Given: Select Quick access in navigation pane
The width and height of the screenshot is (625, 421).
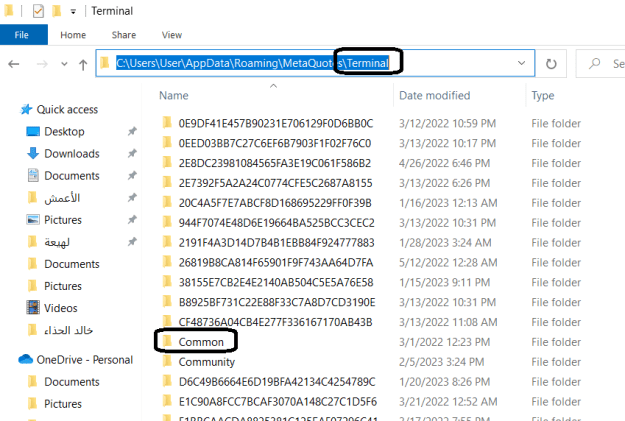Looking at the screenshot, I should pos(67,110).
